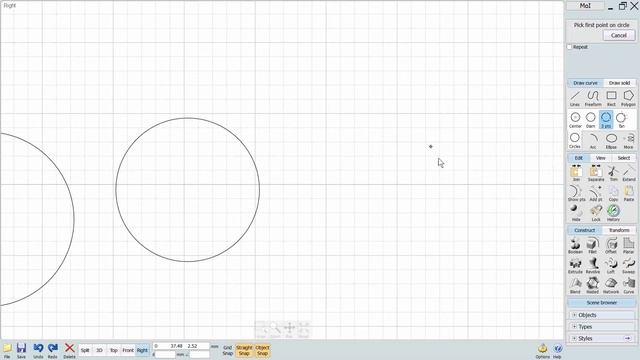The width and height of the screenshot is (640, 360).
Task: Select the Offset tool
Action: coord(611,245)
